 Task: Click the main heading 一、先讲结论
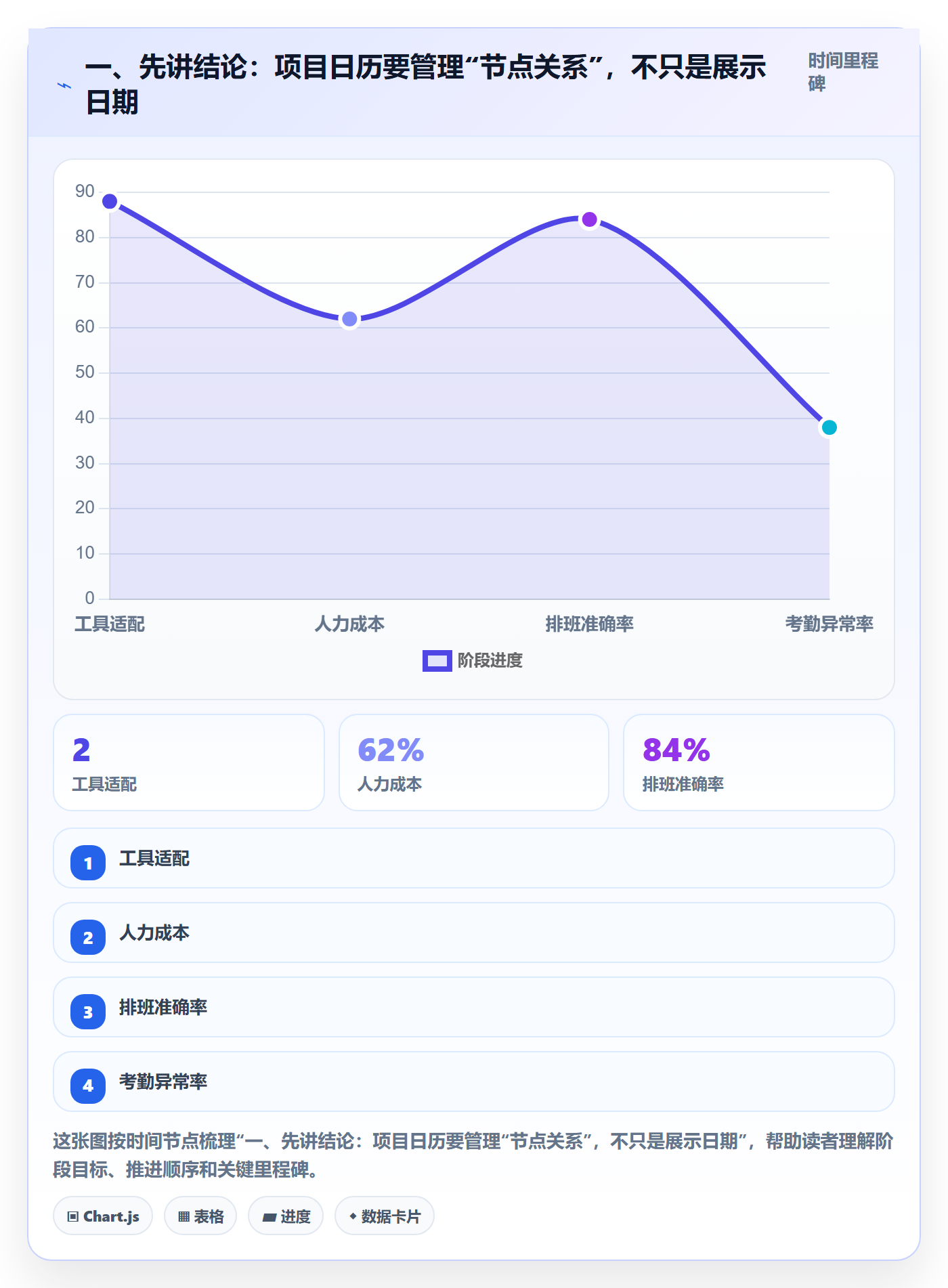tap(425, 85)
